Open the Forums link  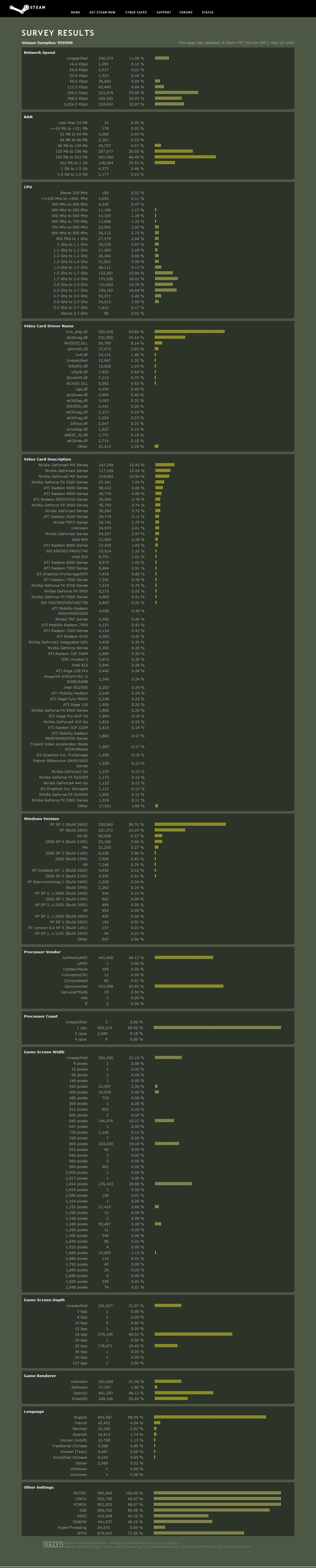tap(186, 12)
